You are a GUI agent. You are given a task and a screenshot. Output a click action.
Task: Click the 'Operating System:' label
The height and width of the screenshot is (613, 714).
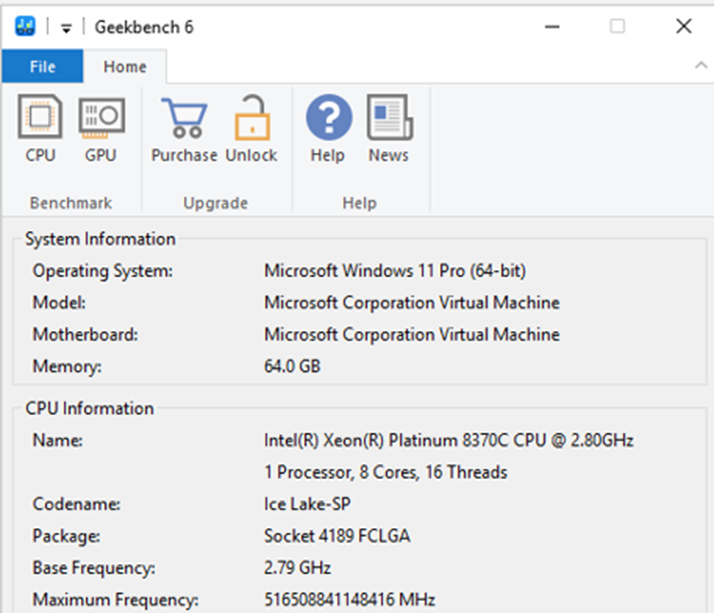coord(103,271)
